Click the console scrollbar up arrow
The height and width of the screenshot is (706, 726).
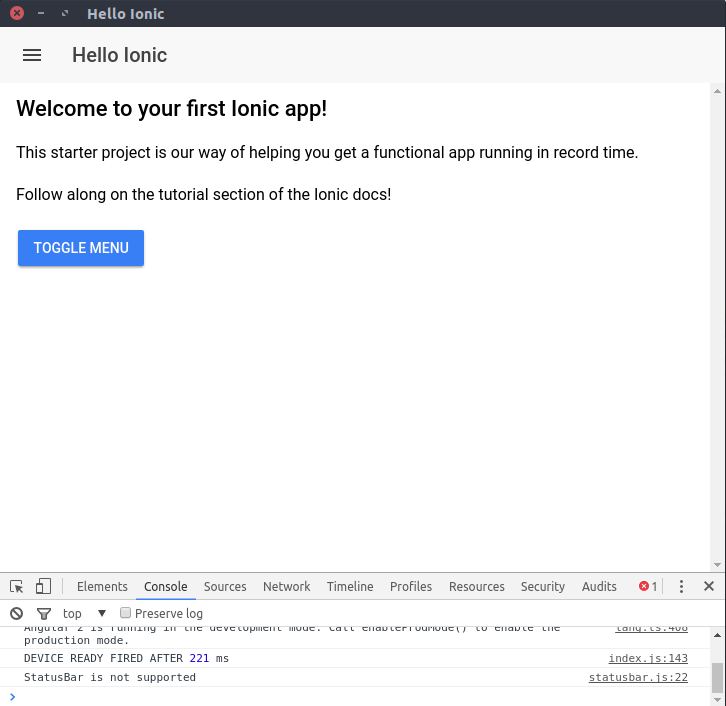click(x=717, y=635)
